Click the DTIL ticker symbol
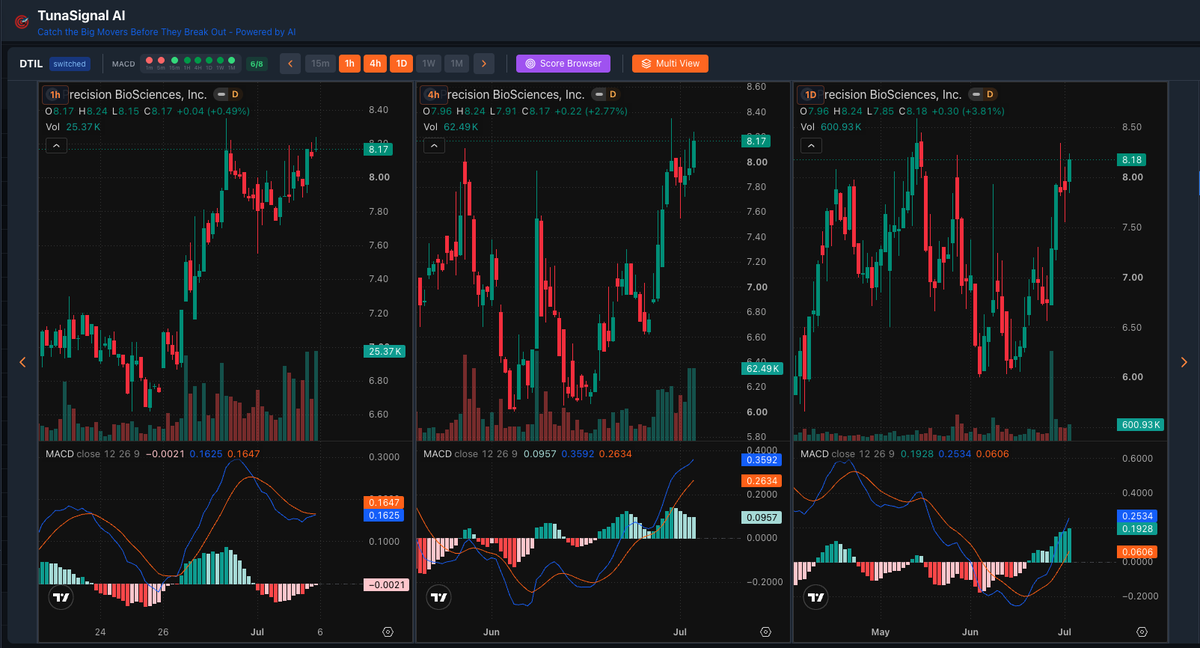This screenshot has width=1200, height=648. tap(31, 64)
